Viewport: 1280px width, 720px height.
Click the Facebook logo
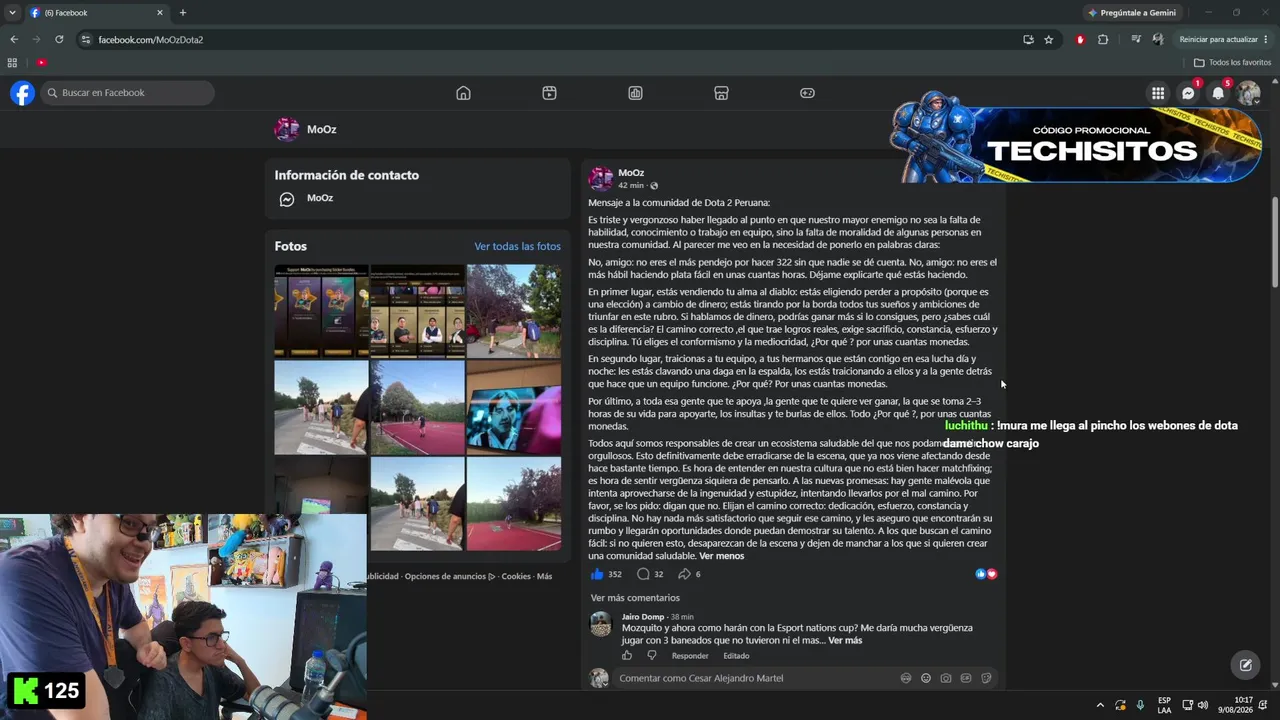(22, 93)
